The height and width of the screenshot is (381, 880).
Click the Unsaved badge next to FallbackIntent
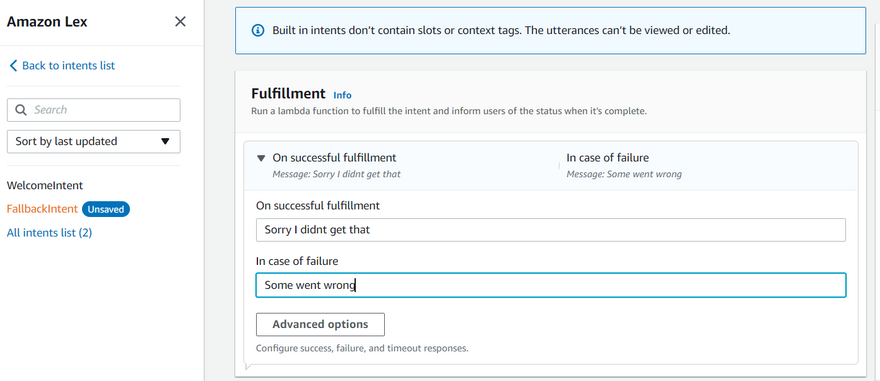tap(106, 209)
